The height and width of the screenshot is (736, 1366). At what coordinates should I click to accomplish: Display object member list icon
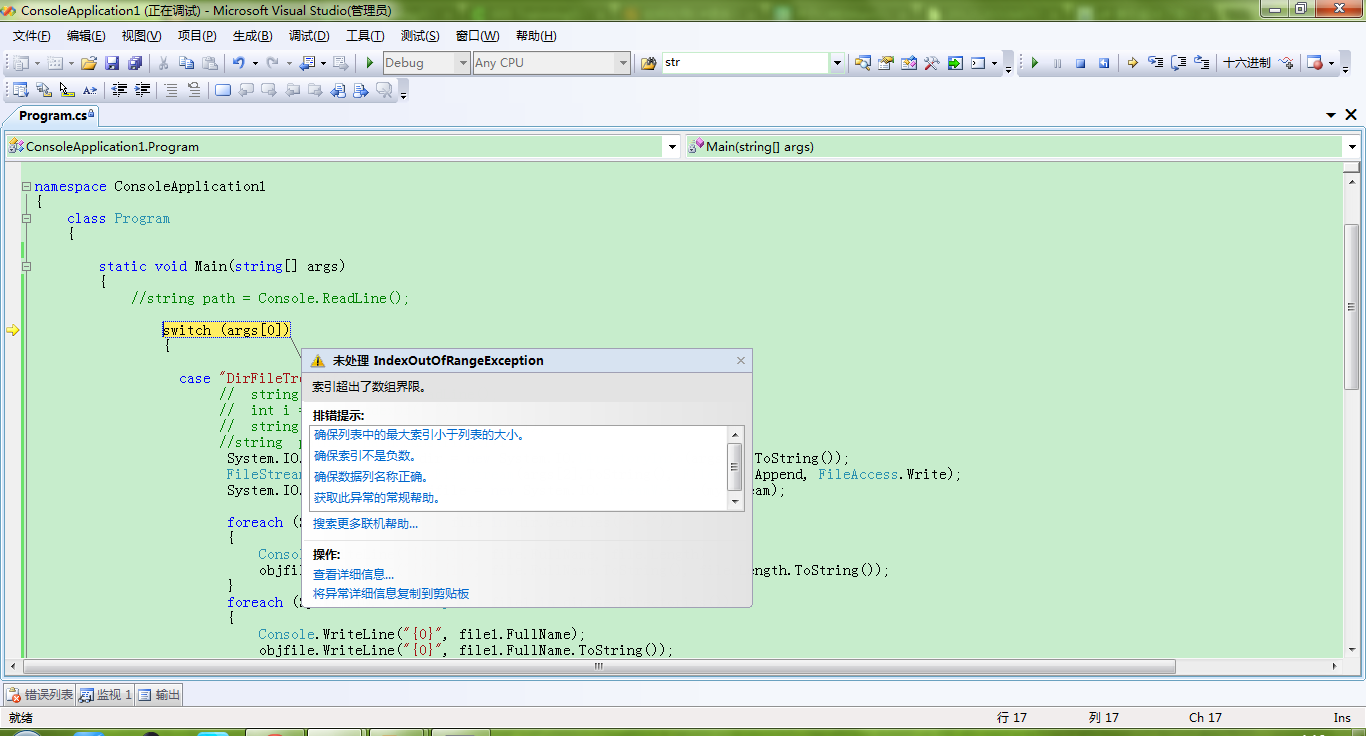click(20, 90)
